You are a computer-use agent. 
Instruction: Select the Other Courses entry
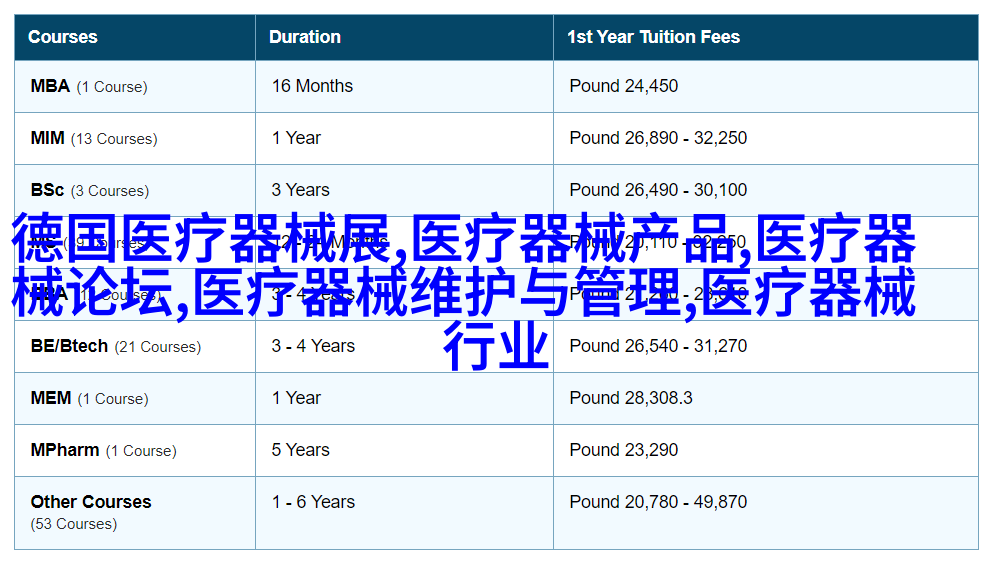coord(91,502)
